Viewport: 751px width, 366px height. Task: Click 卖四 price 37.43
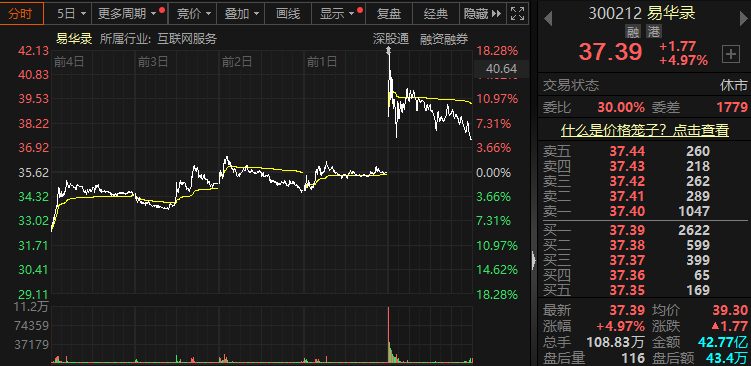(x=627, y=167)
